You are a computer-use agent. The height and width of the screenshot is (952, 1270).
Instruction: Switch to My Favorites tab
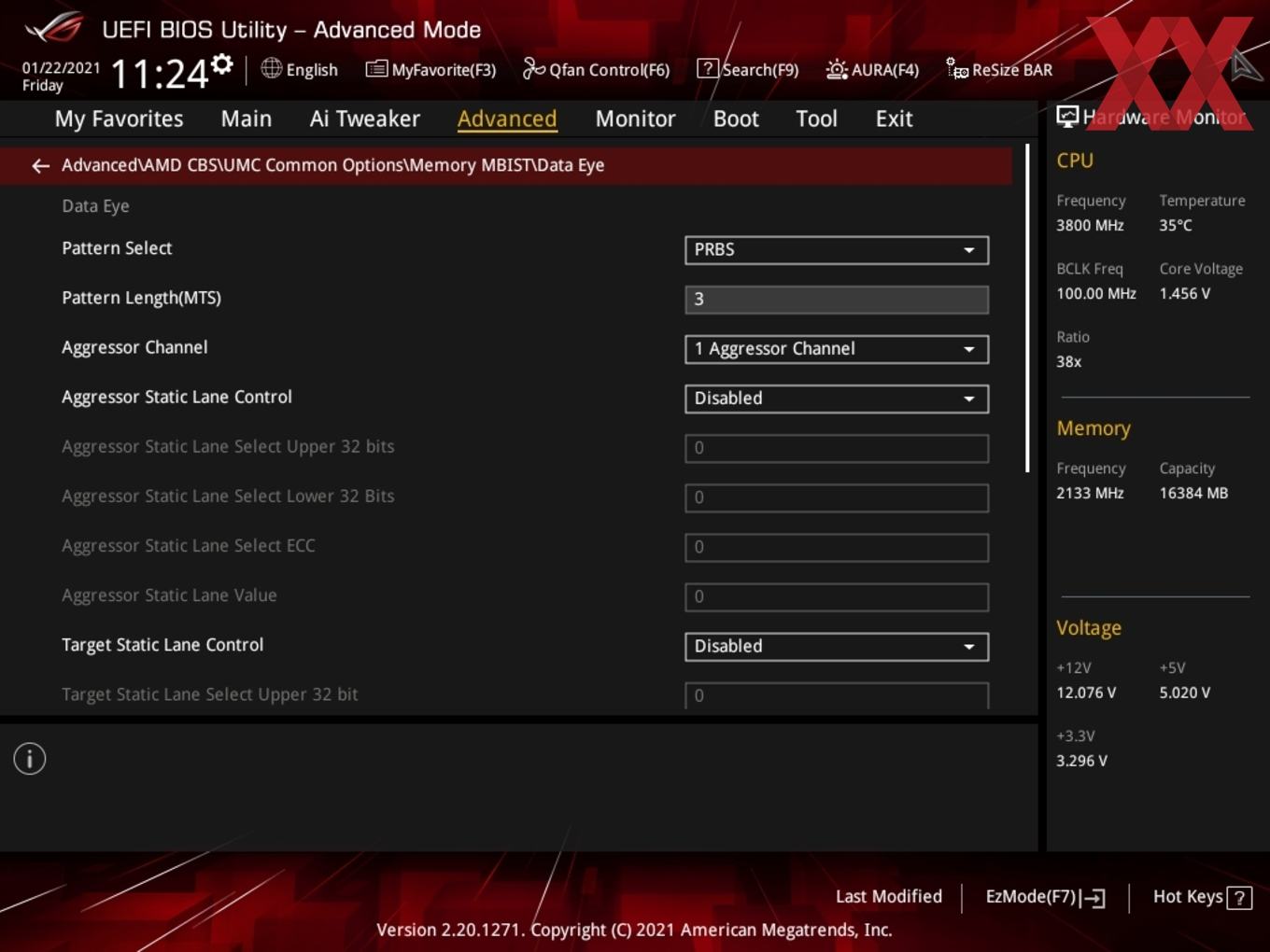click(x=119, y=119)
